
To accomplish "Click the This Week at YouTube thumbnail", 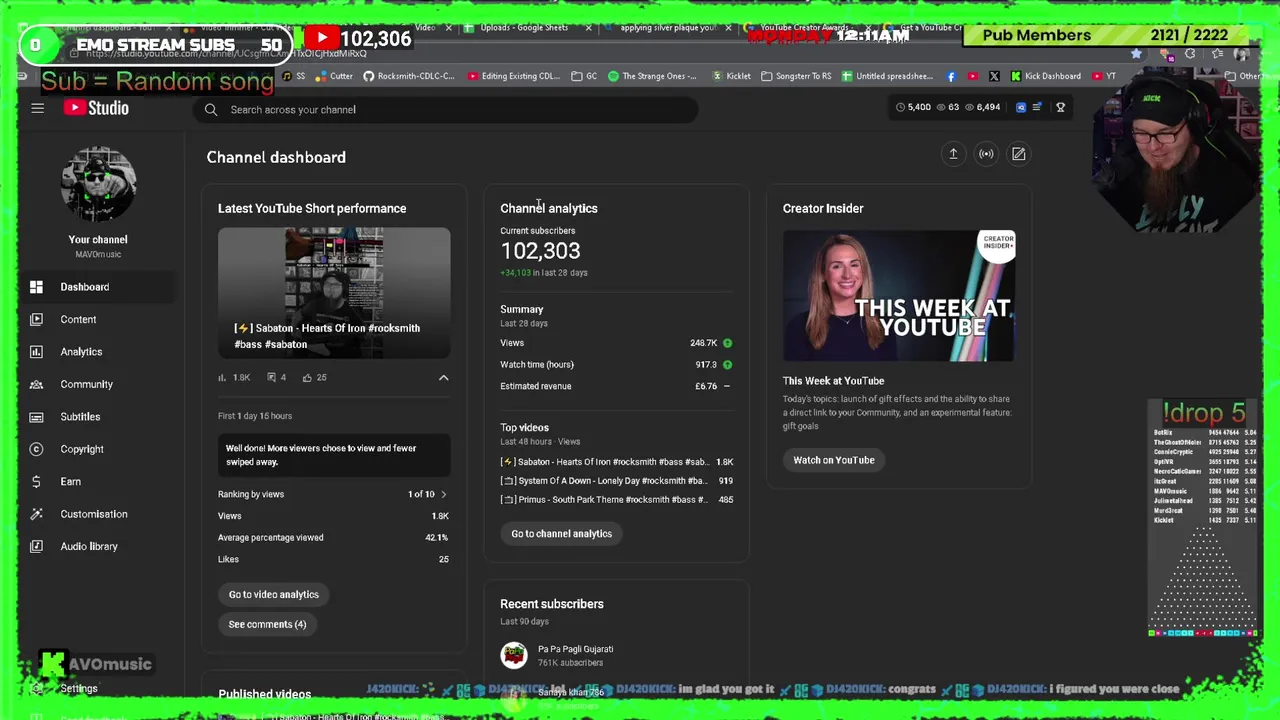I will click(899, 296).
